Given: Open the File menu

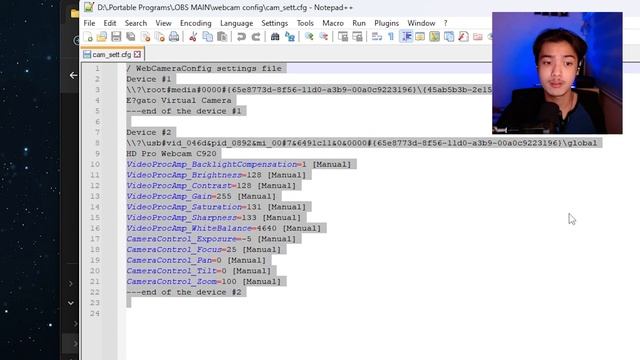Looking at the screenshot, I should coord(89,23).
